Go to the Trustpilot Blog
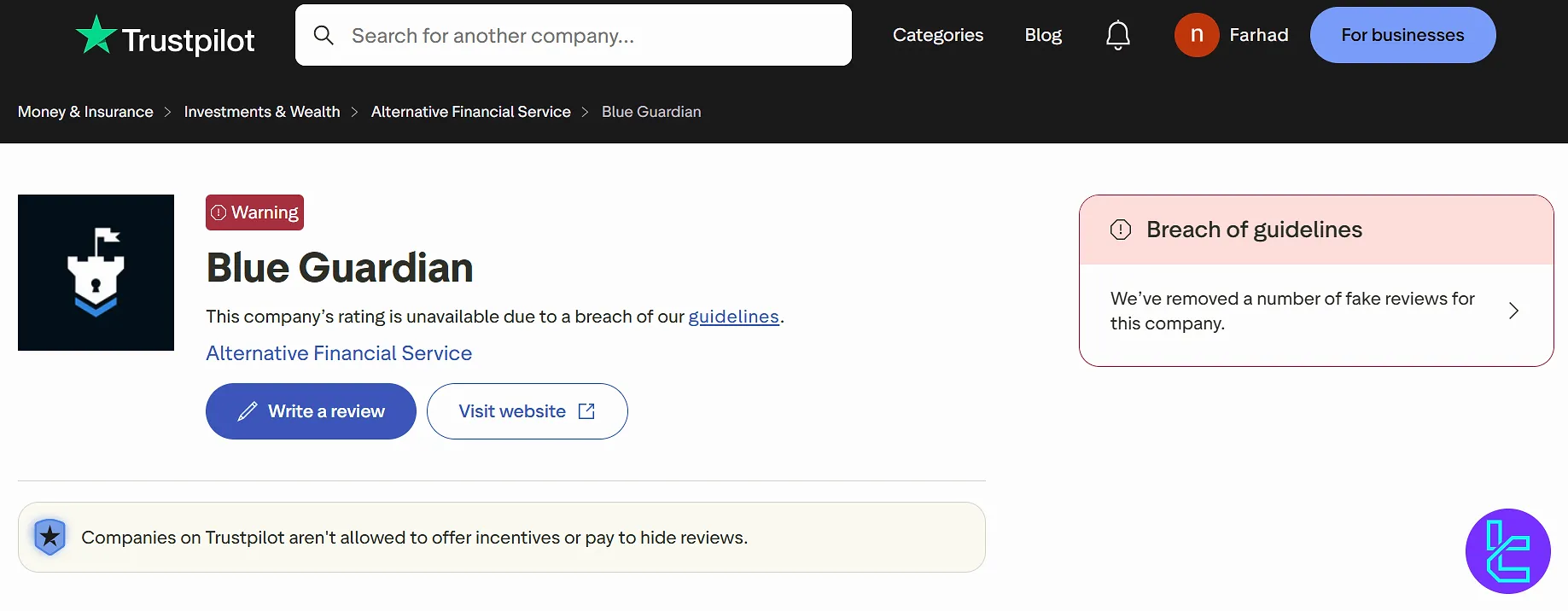The image size is (1568, 611). pyautogui.click(x=1042, y=34)
